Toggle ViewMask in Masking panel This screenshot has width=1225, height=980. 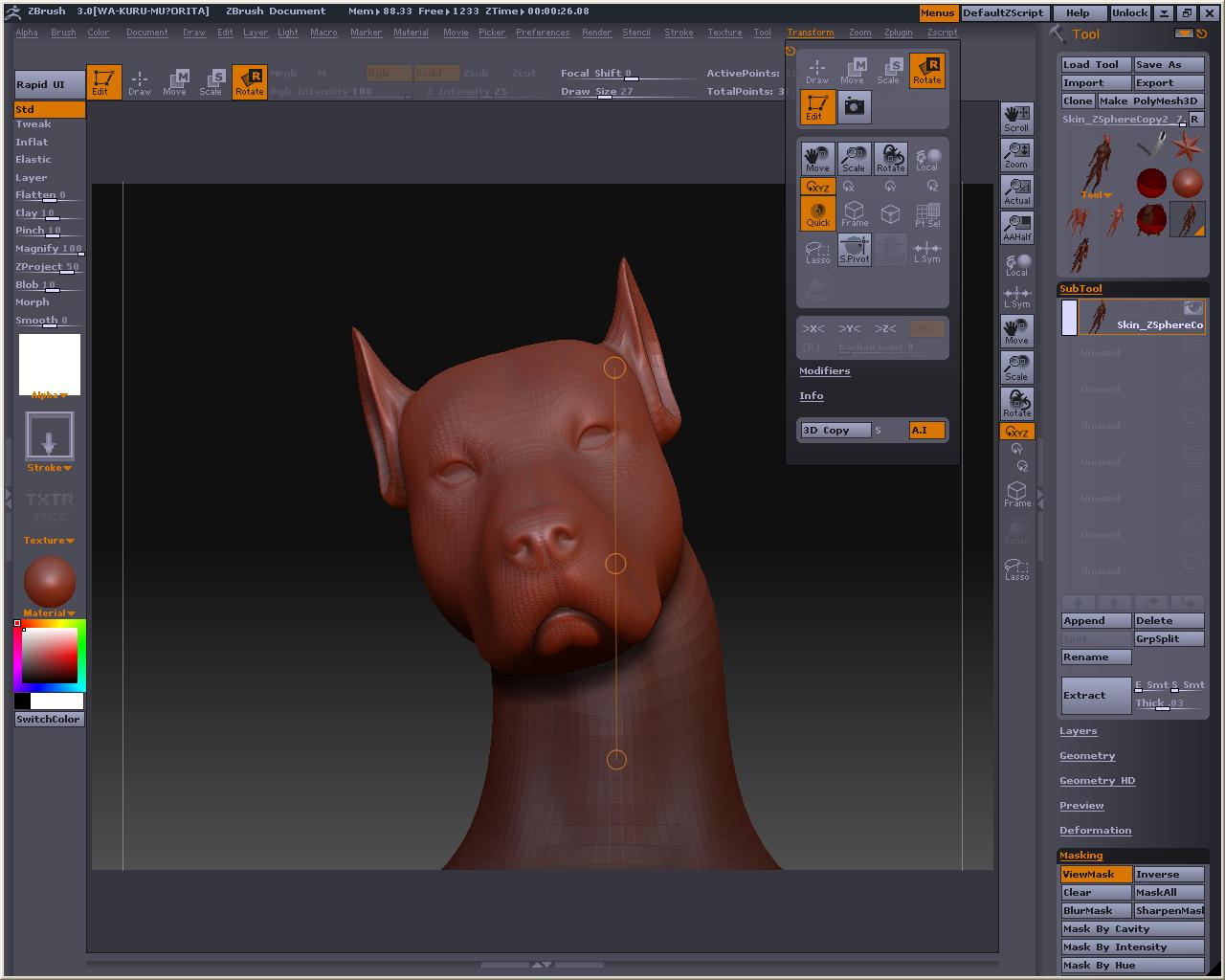1095,874
